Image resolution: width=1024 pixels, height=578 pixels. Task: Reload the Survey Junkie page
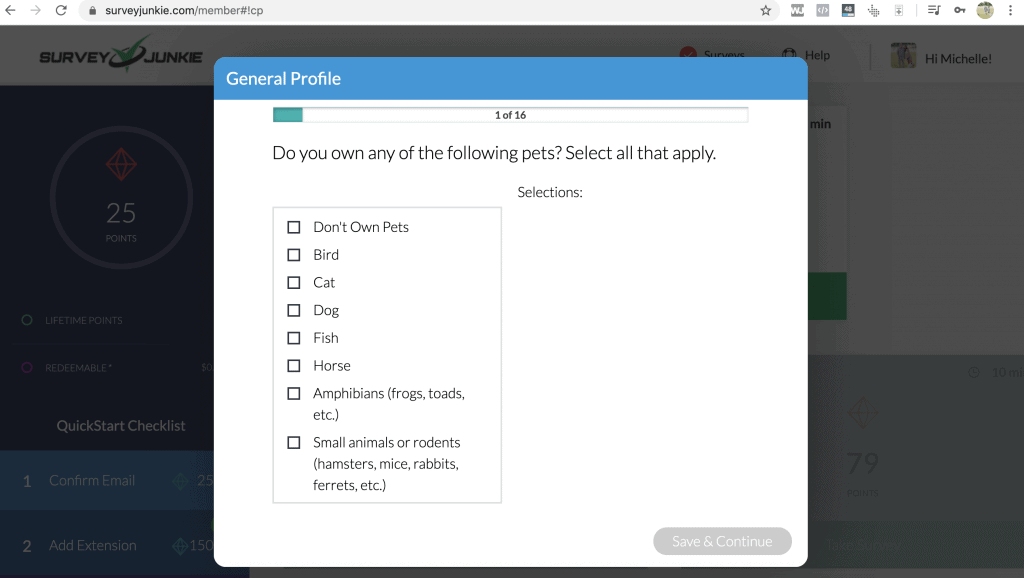[x=60, y=11]
